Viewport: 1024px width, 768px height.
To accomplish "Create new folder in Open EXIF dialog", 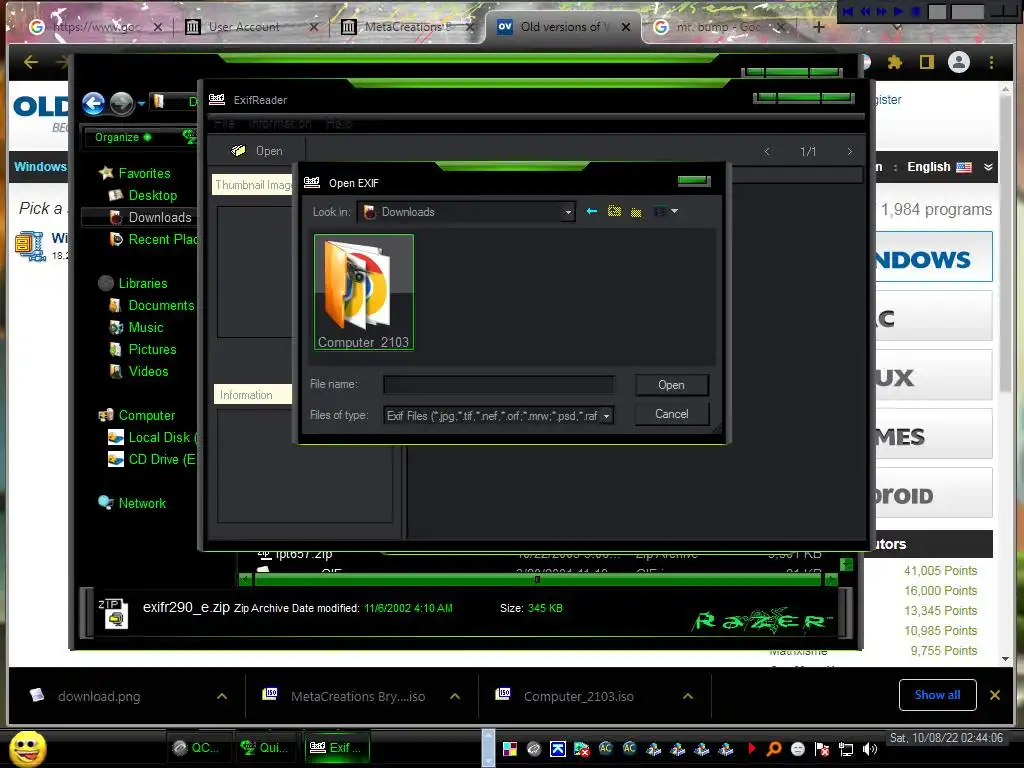I will pyautogui.click(x=635, y=212).
